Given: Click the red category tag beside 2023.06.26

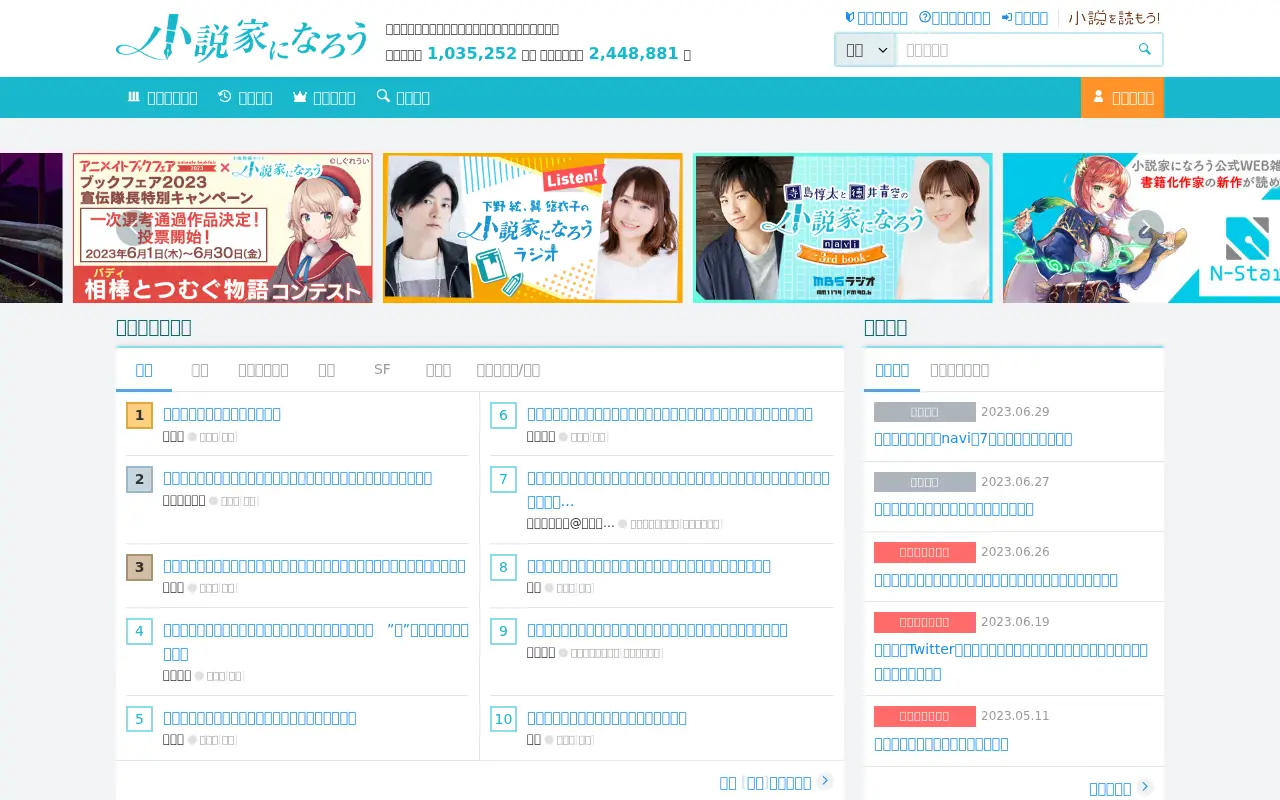Looking at the screenshot, I should [x=925, y=552].
